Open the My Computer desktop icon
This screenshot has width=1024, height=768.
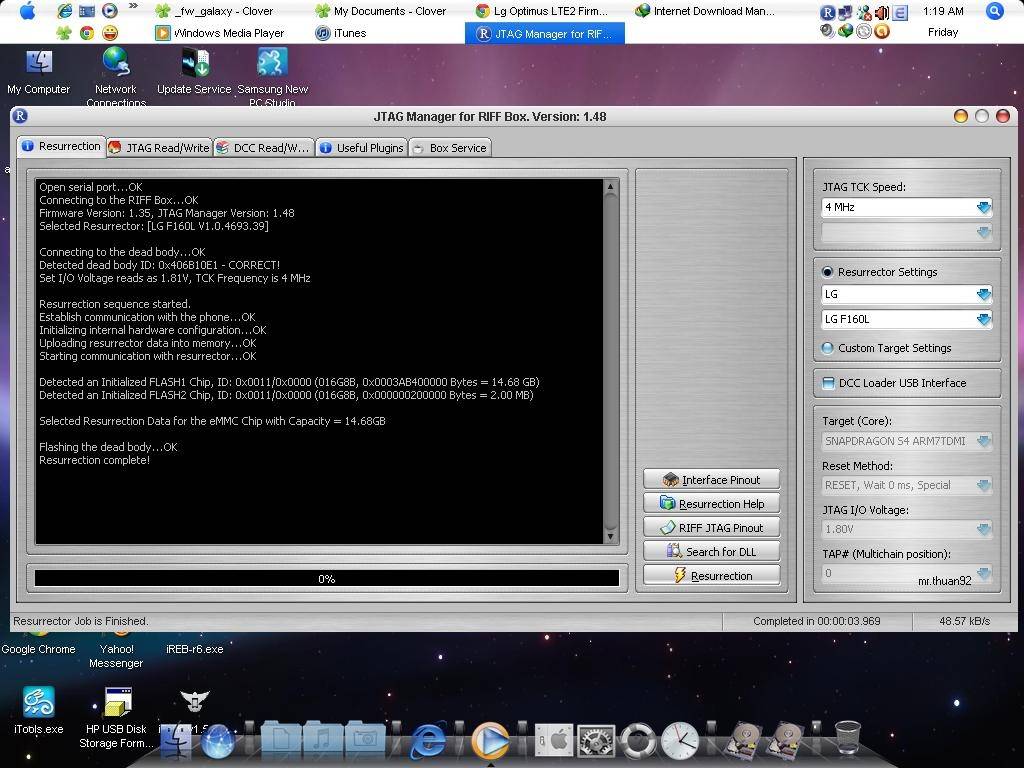point(39,71)
